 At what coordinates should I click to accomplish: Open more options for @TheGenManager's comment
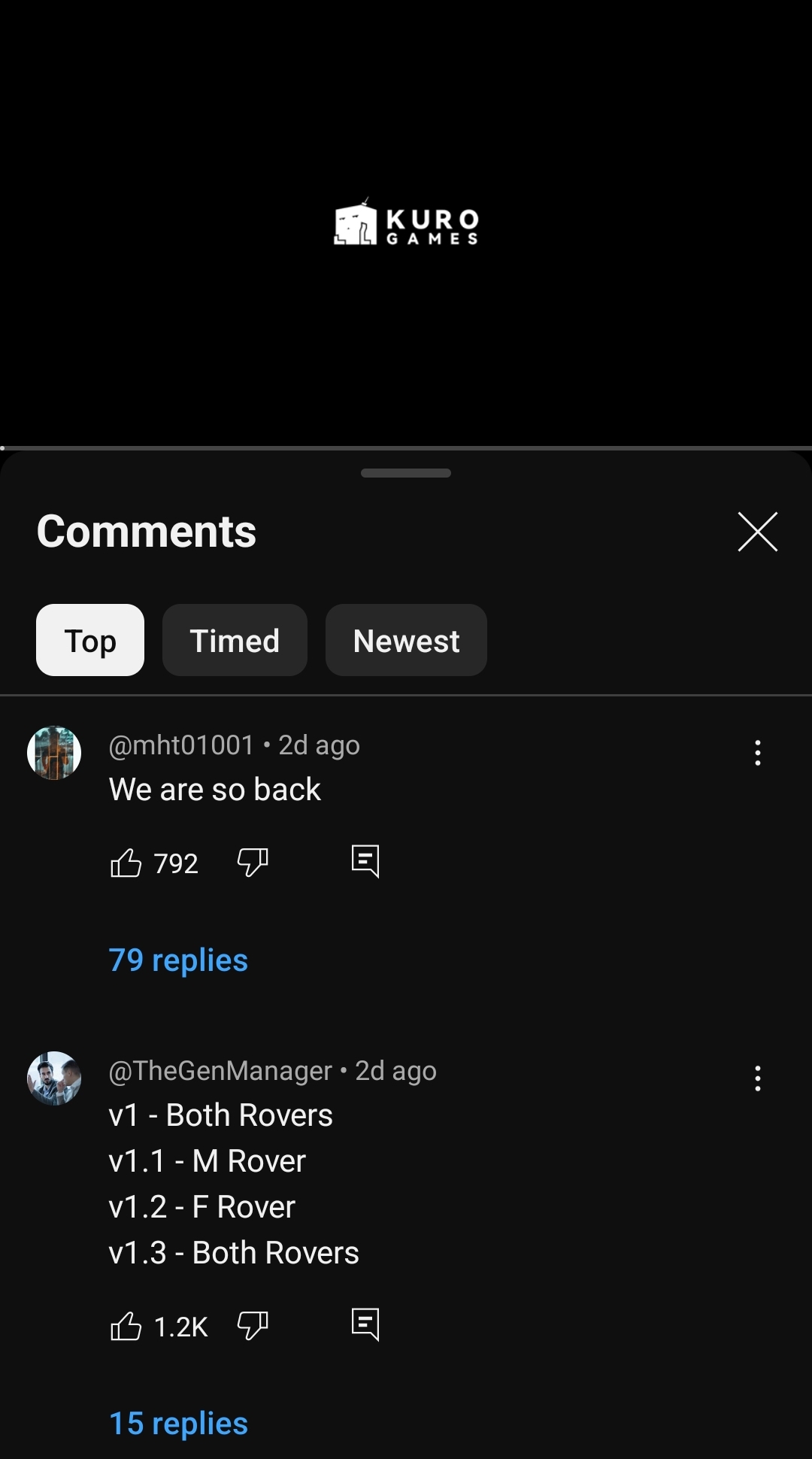click(x=758, y=1078)
